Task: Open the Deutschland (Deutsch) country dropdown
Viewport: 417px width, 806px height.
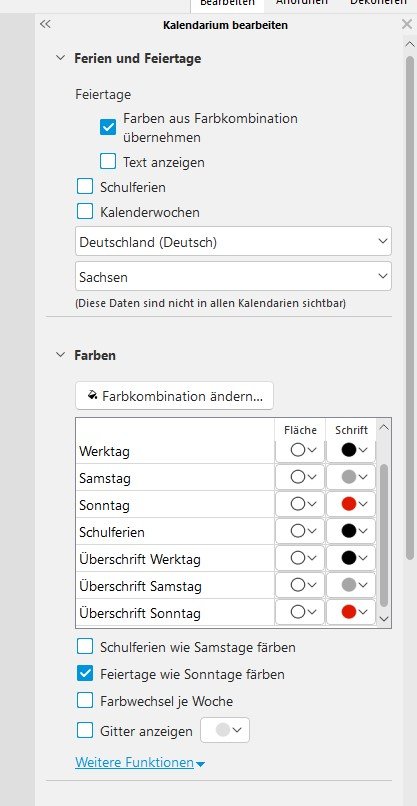Action: [233, 242]
